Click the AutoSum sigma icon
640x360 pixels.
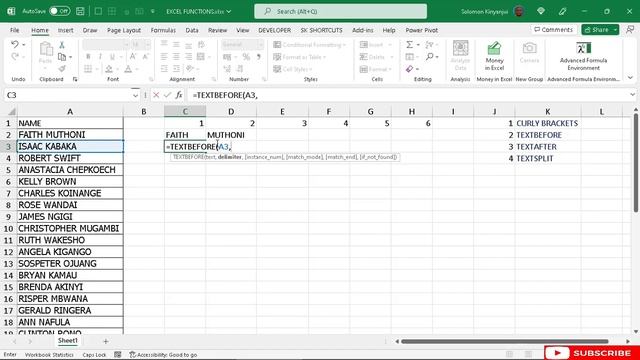(409, 44)
